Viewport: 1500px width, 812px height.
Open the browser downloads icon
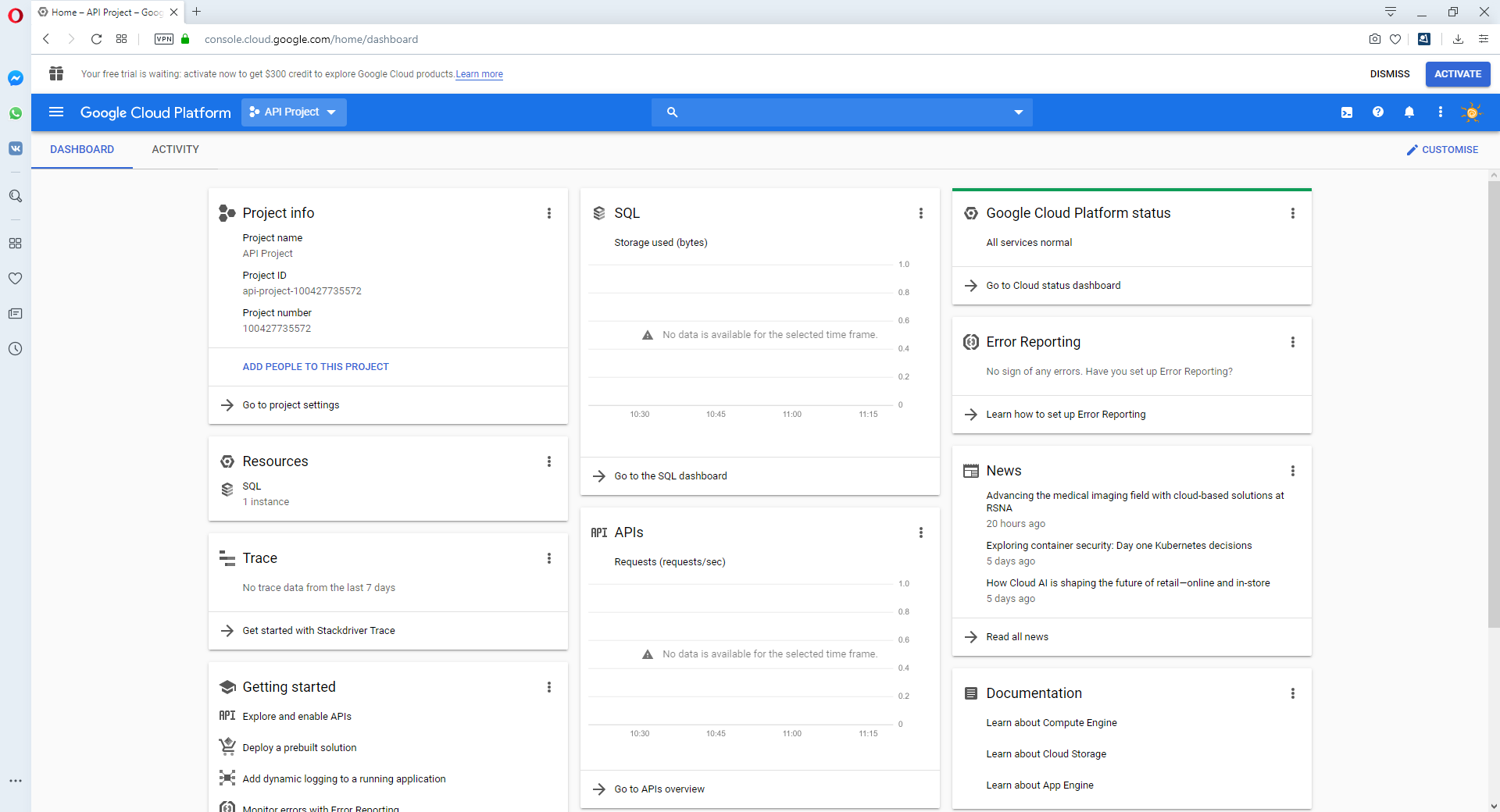coord(1458,39)
